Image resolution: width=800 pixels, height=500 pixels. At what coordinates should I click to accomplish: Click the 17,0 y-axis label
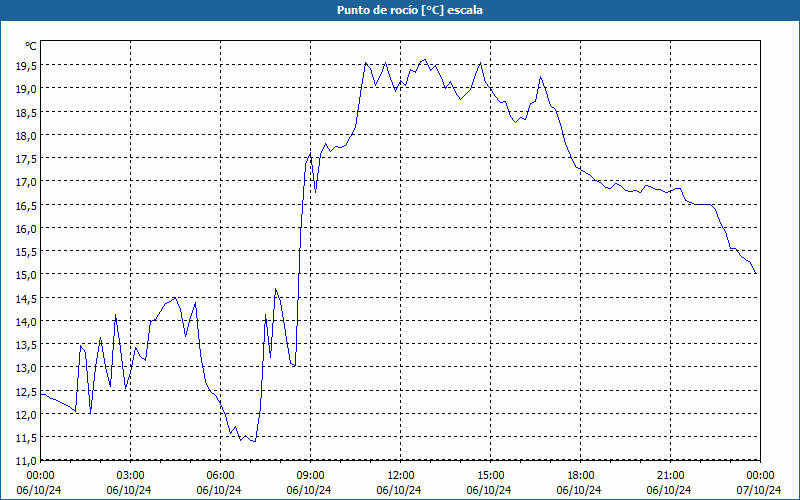(x=26, y=182)
